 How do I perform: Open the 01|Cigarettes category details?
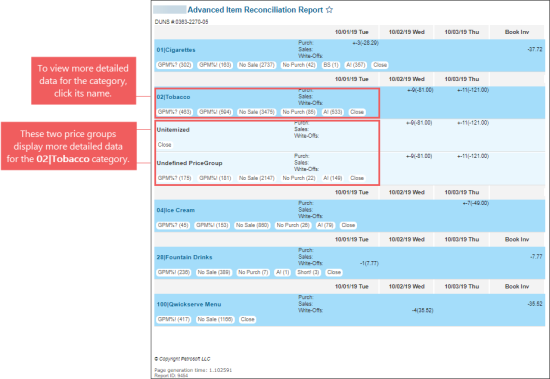tap(176, 50)
